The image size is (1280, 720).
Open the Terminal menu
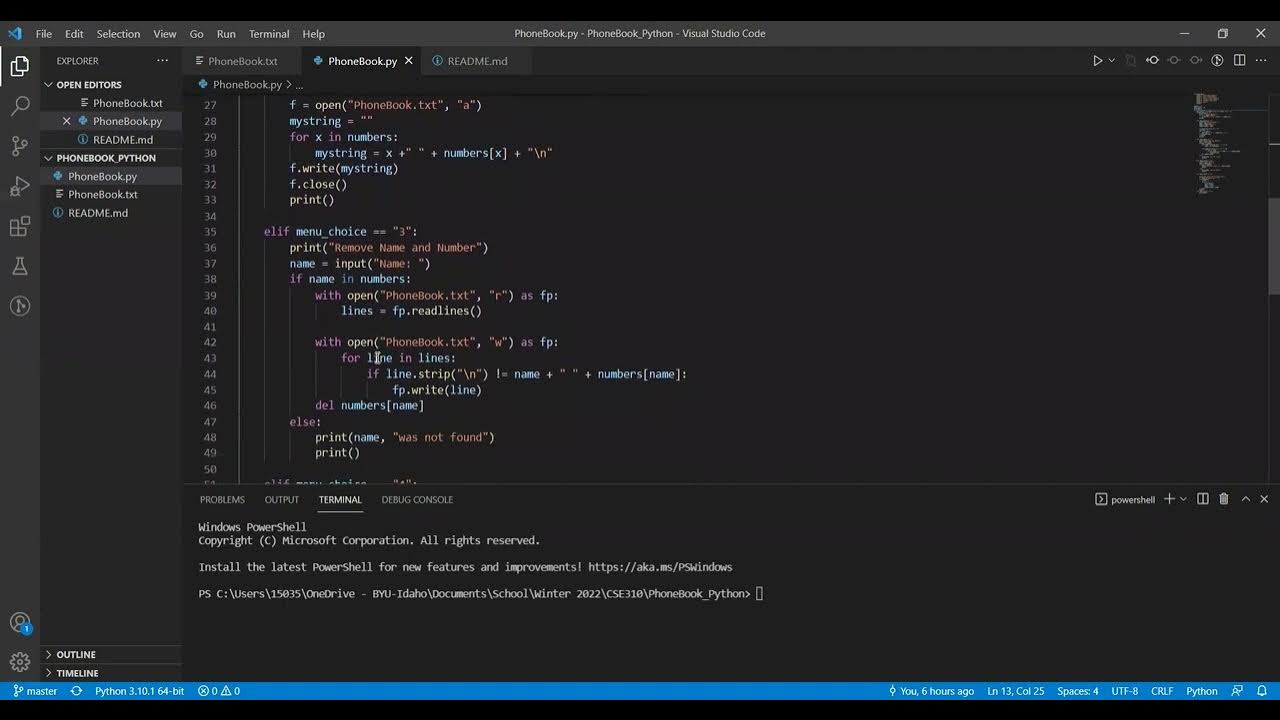click(x=269, y=33)
